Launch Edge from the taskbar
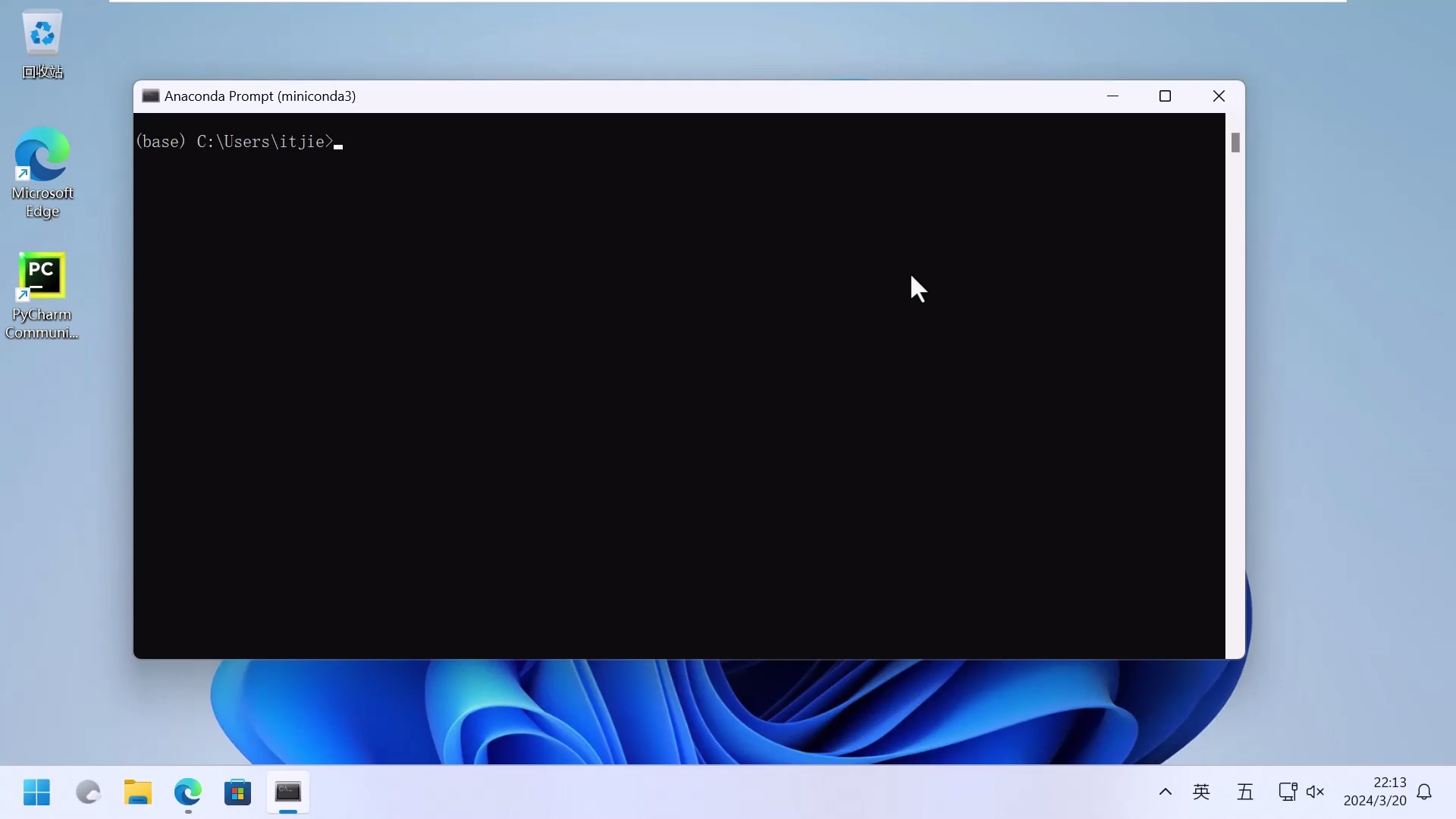The image size is (1456, 819). click(x=187, y=792)
